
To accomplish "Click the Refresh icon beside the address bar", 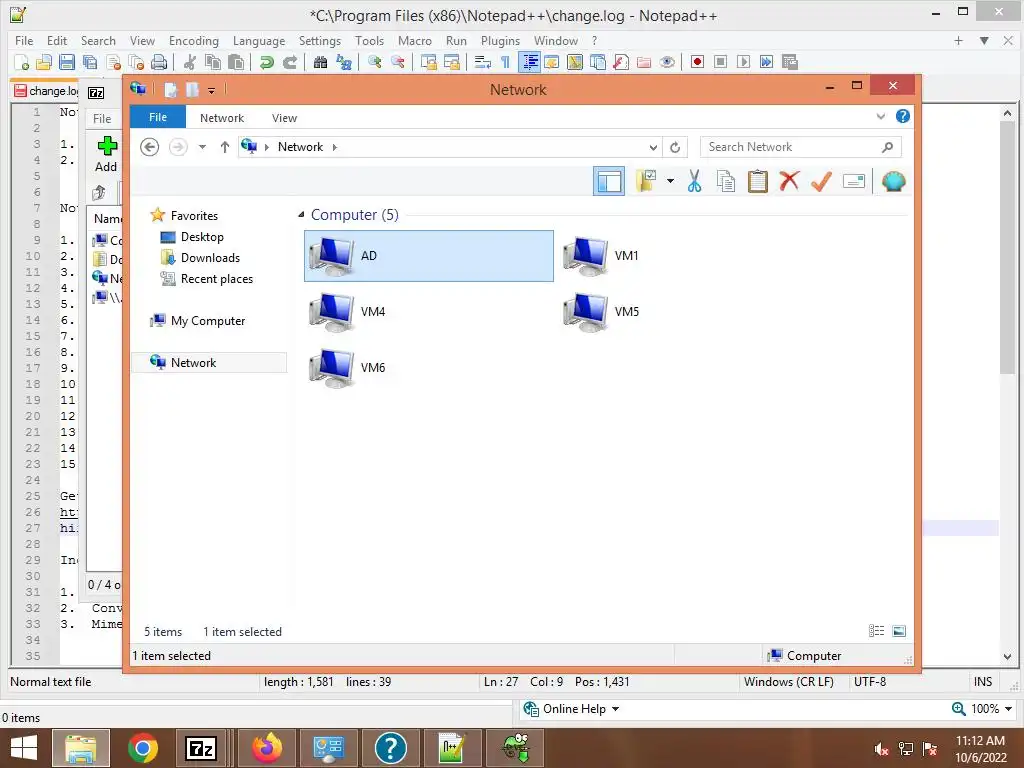I will (x=675, y=147).
